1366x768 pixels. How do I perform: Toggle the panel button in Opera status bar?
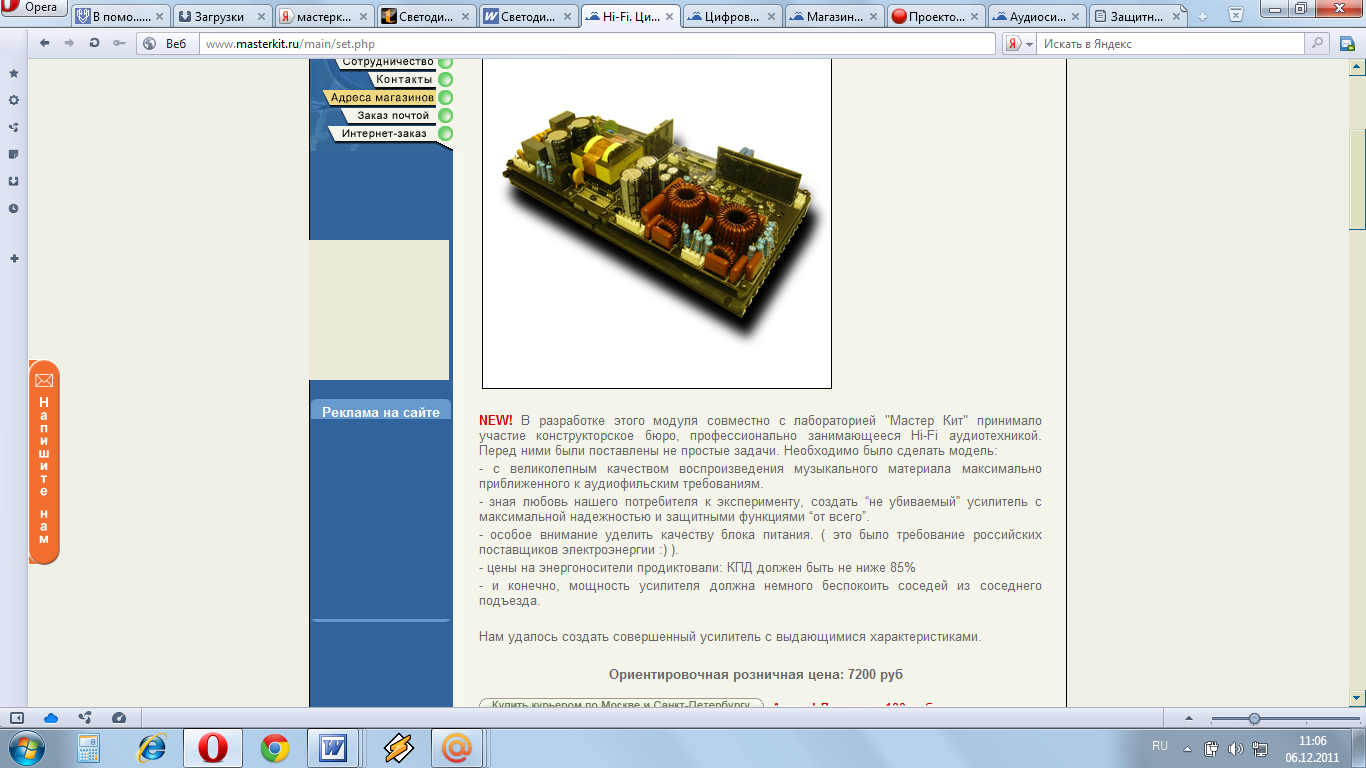pyautogui.click(x=17, y=718)
